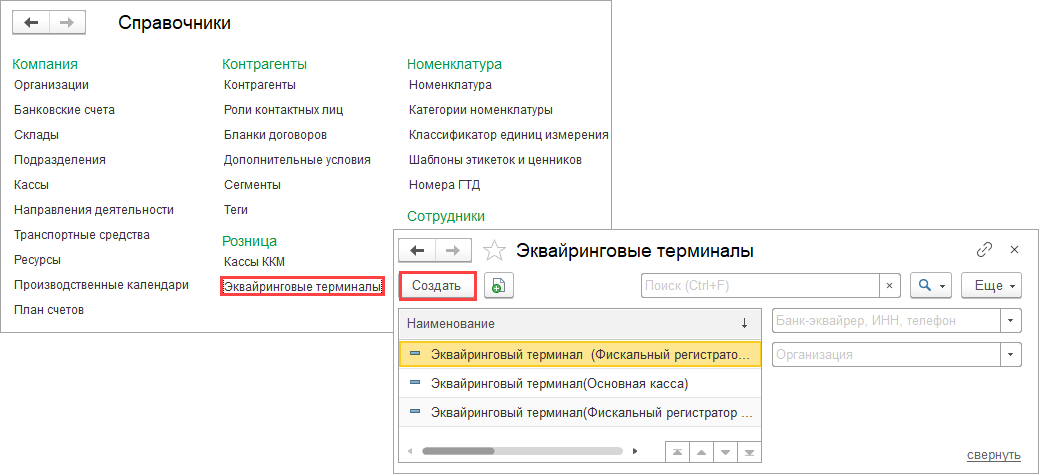
Task: Open the Организация filter dropdown
Action: tap(1010, 354)
